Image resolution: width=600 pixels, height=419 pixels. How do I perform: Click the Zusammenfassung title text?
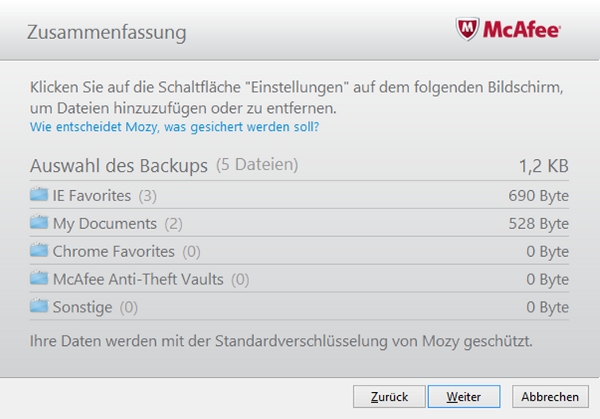click(x=107, y=32)
